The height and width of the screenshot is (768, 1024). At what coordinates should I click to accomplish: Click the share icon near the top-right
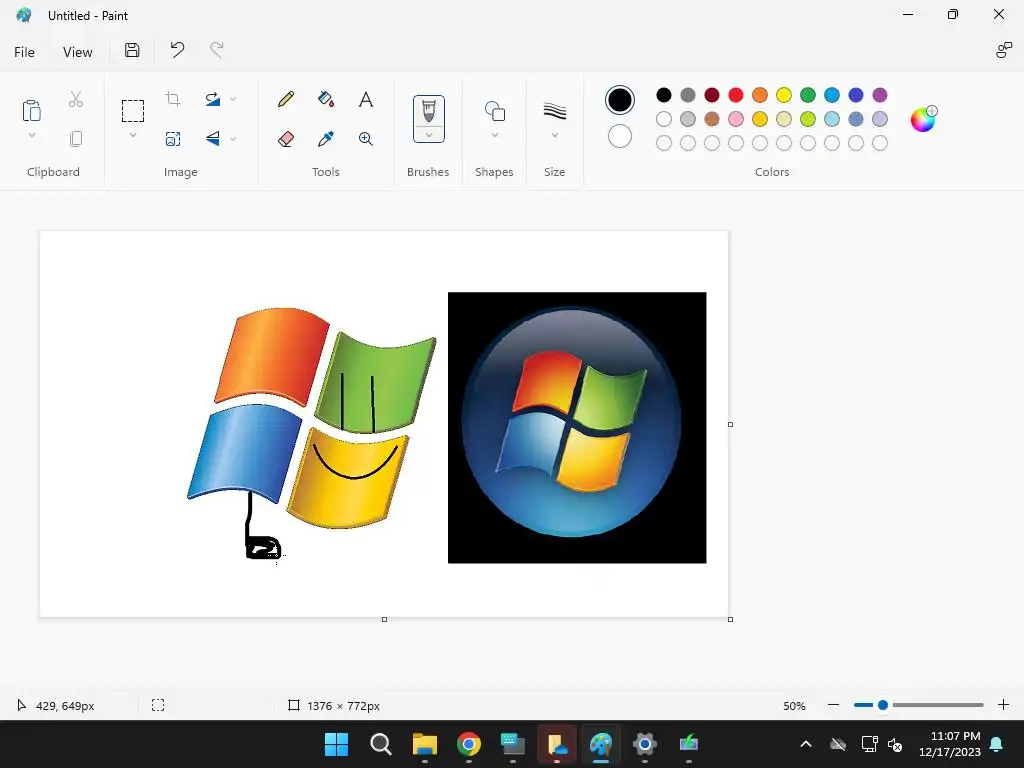(1004, 50)
